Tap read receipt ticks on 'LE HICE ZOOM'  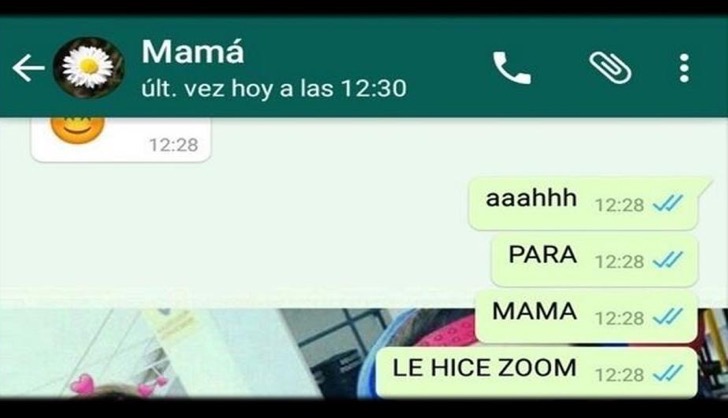pyautogui.click(x=668, y=373)
